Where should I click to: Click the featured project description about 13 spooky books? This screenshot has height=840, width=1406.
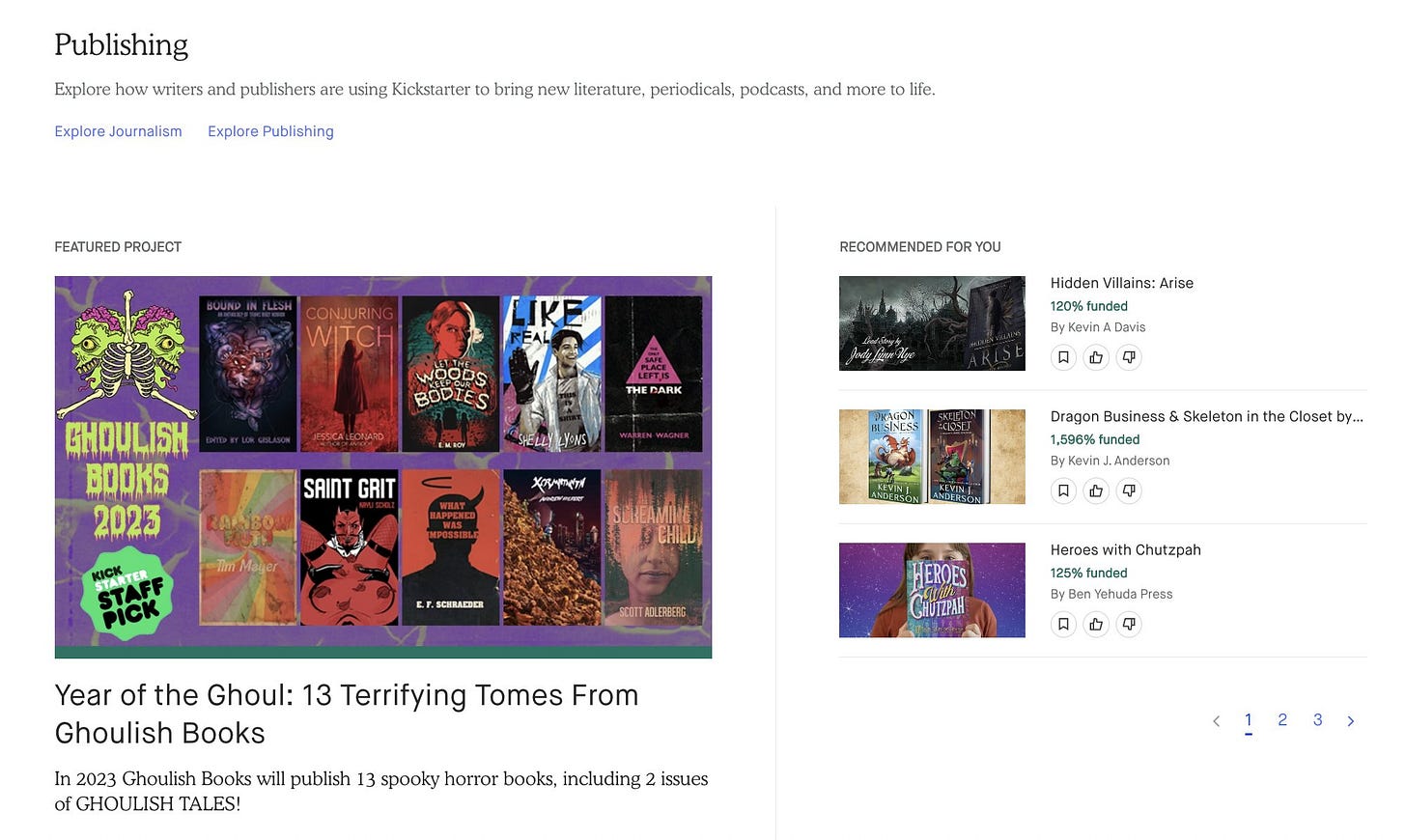(x=381, y=791)
